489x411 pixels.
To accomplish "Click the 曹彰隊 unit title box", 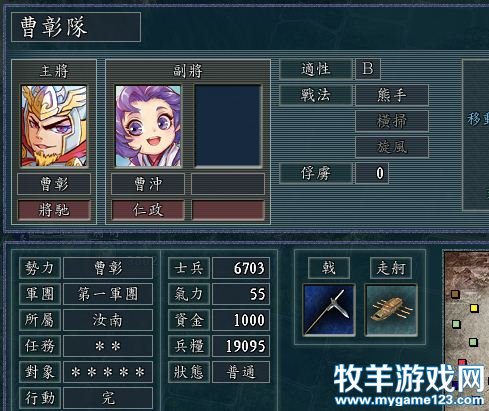I will tap(76, 27).
